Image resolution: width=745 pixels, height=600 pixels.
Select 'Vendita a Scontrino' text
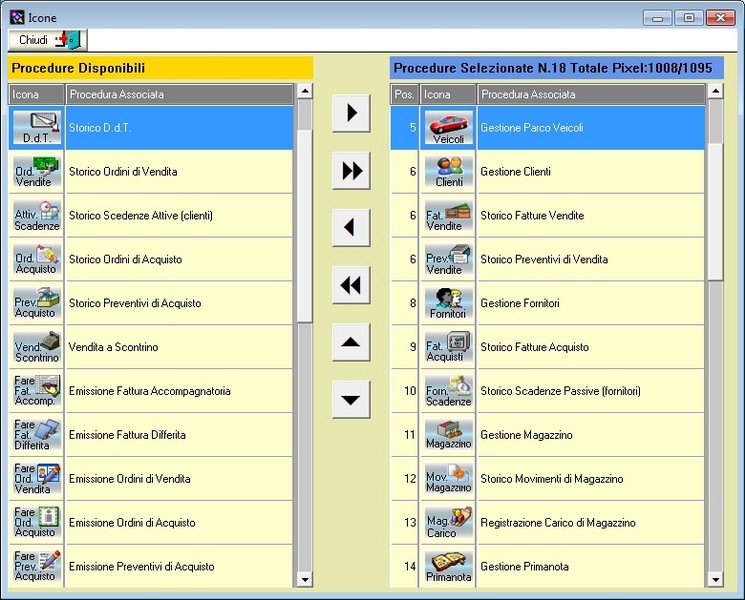[x=113, y=347]
